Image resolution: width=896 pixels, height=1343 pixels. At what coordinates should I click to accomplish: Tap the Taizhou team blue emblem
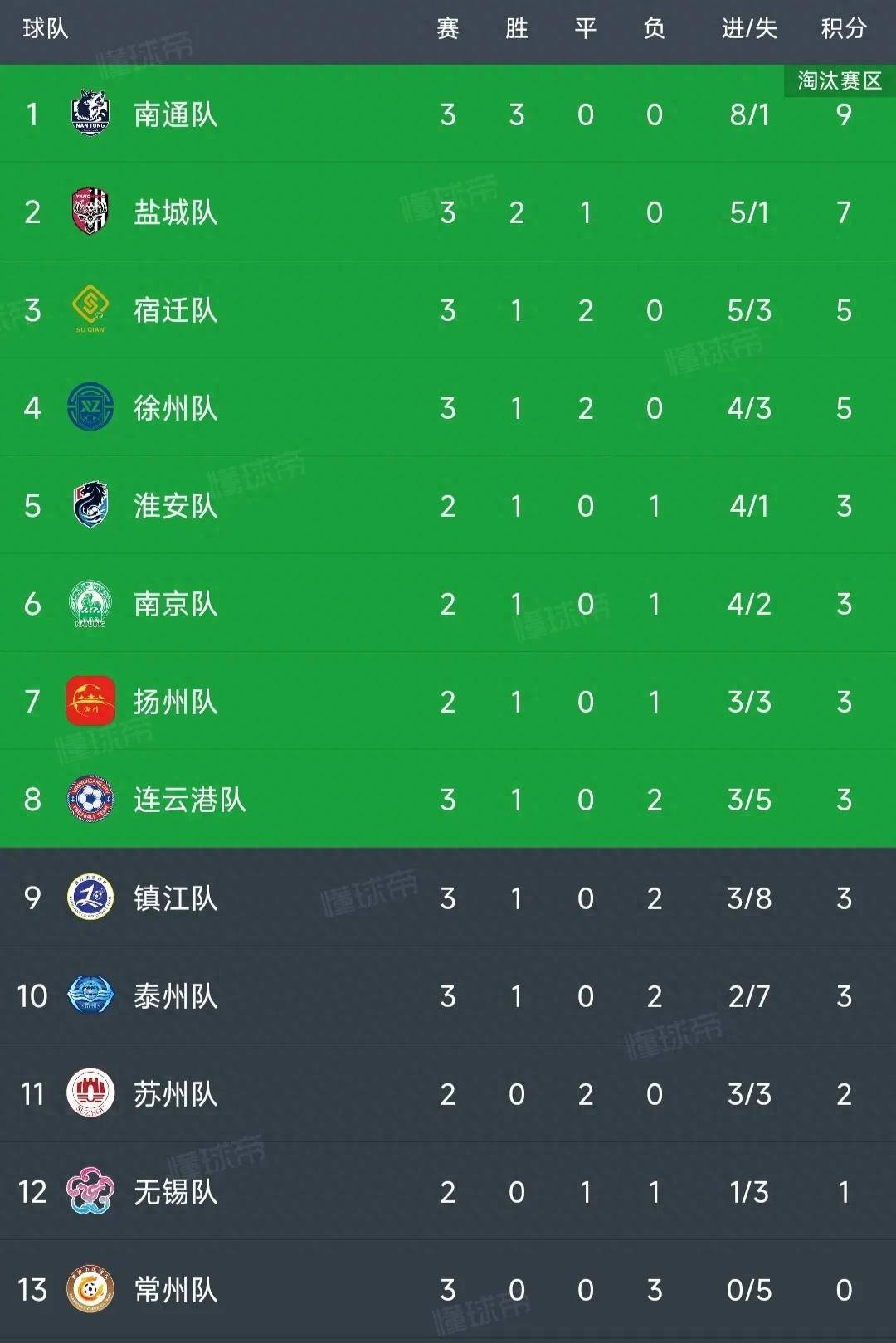[x=90, y=995]
